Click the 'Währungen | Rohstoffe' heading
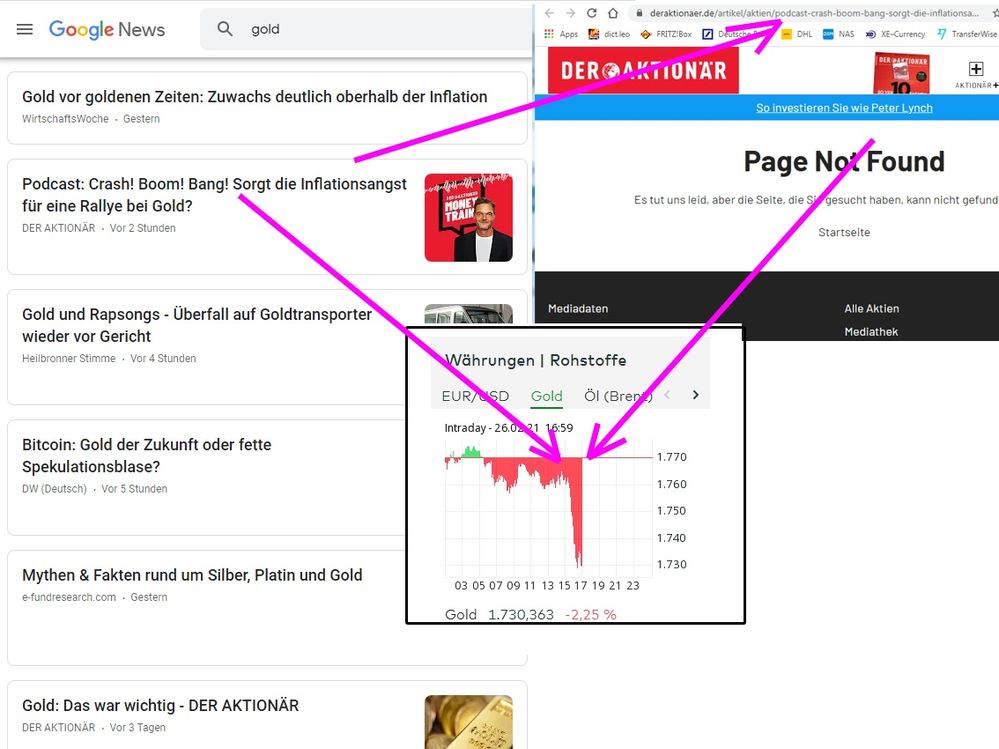 click(x=535, y=360)
